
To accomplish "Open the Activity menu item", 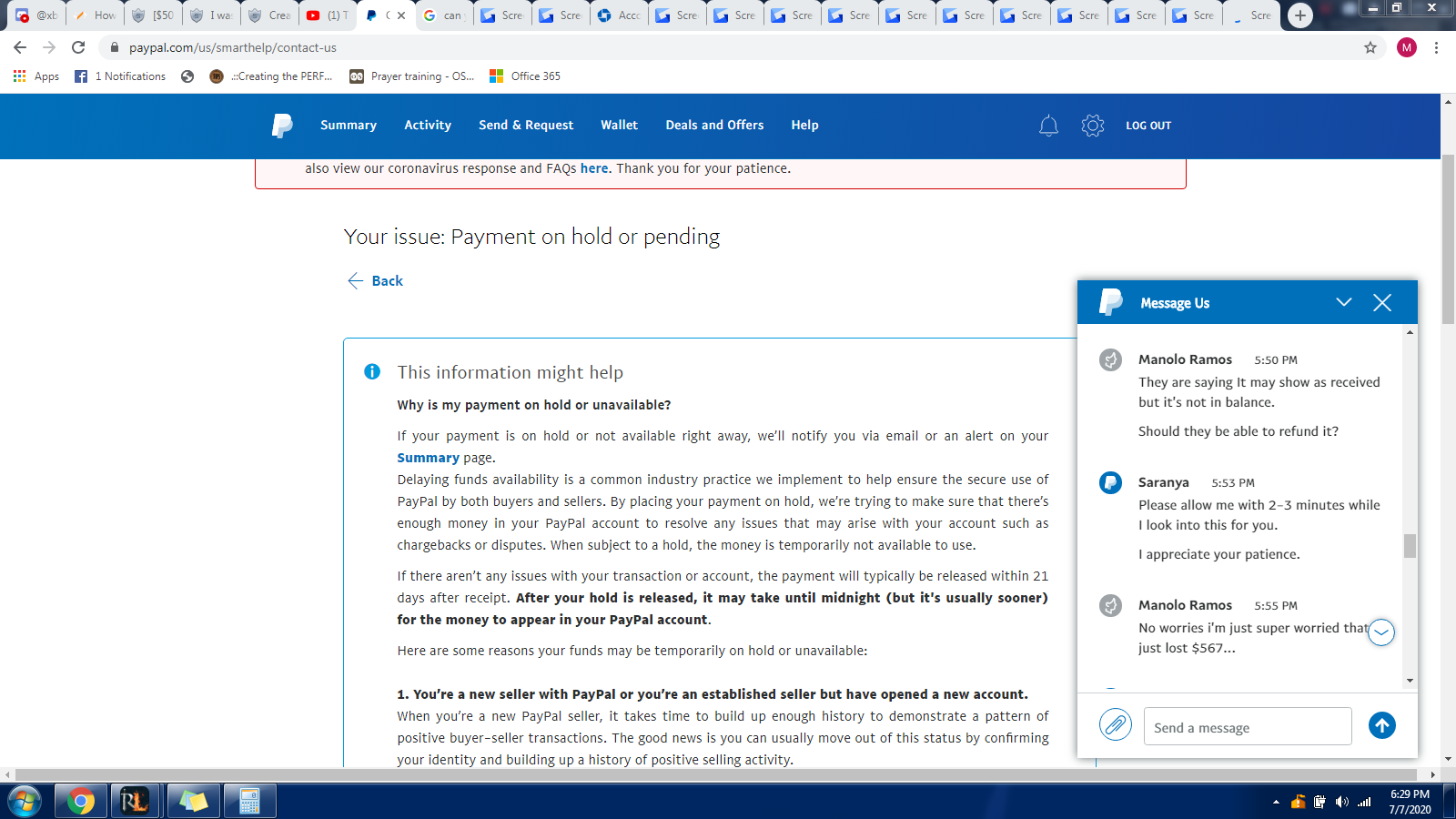I will tap(428, 126).
